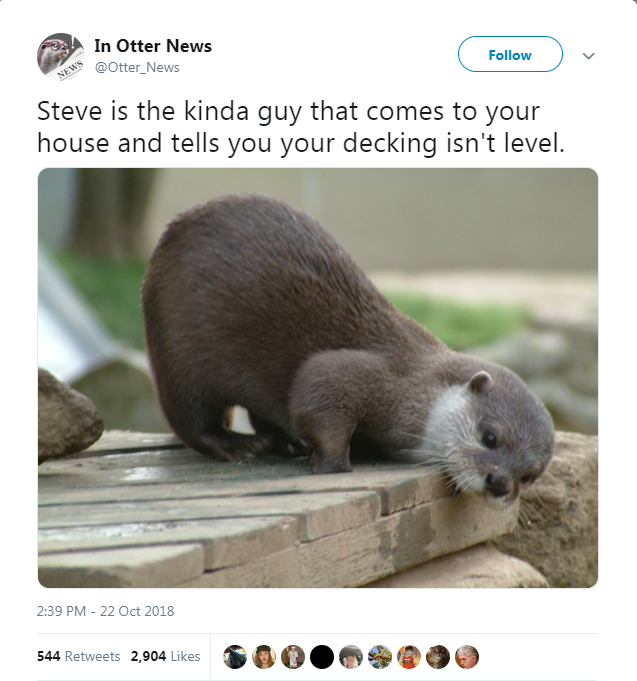The image size is (637, 681).
Task: Open the solid black circle avatar
Action: [x=322, y=657]
